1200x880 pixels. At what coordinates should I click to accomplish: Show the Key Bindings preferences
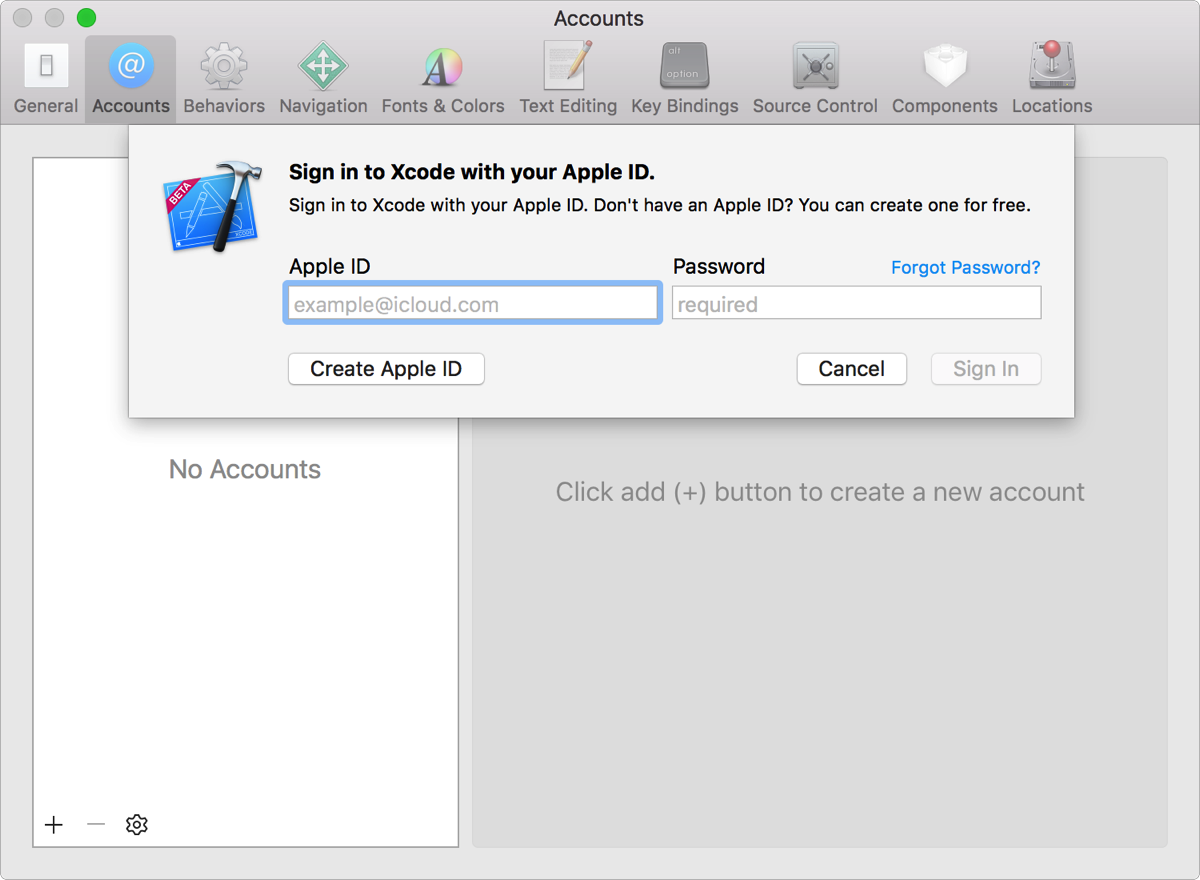click(x=685, y=79)
